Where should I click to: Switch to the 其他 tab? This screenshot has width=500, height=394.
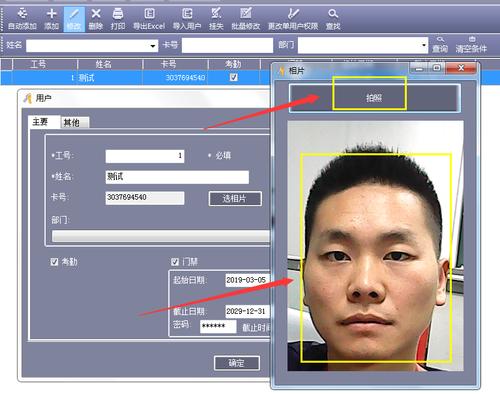[75, 123]
